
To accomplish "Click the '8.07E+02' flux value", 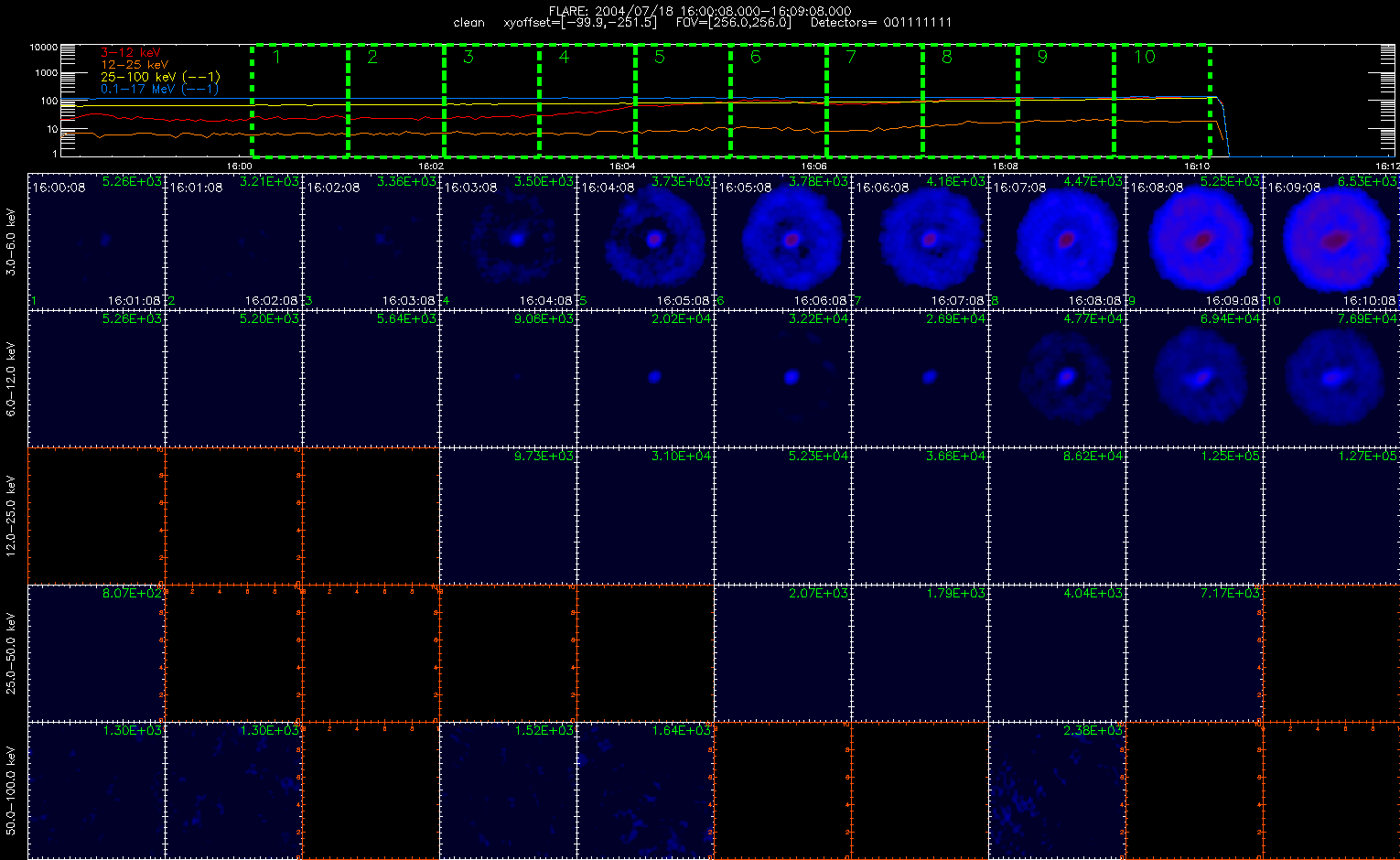I will click(133, 593).
